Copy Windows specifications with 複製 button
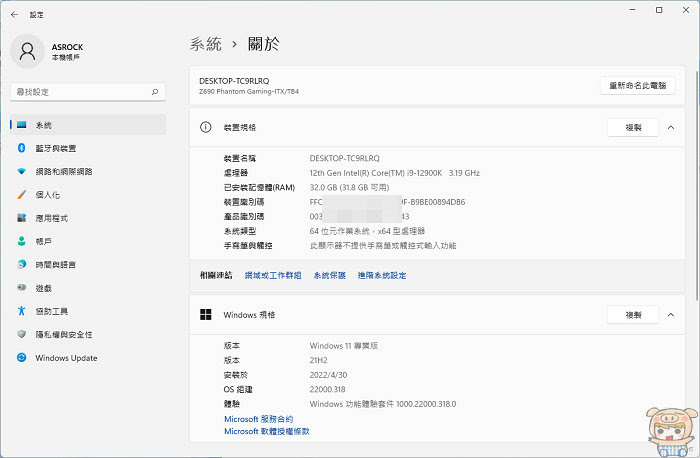 (x=633, y=315)
